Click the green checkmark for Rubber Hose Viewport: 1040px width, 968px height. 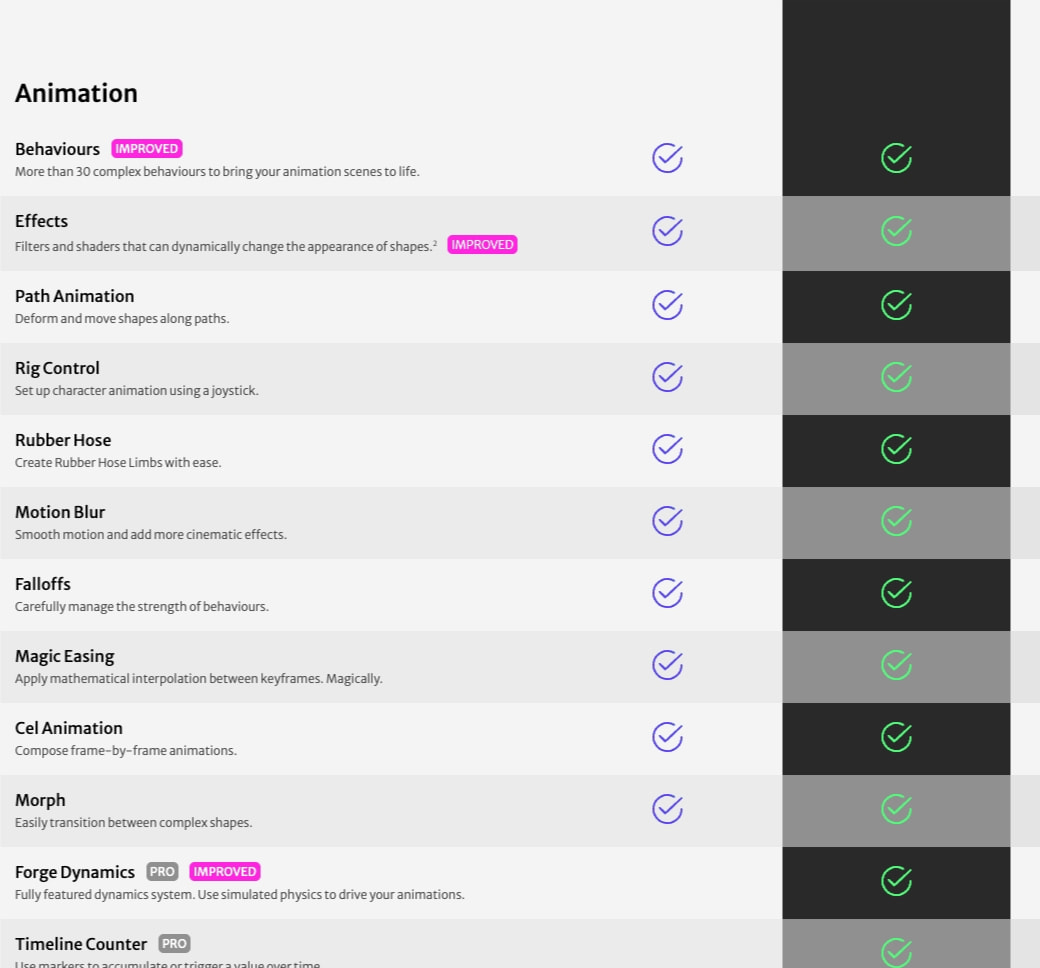(x=896, y=449)
